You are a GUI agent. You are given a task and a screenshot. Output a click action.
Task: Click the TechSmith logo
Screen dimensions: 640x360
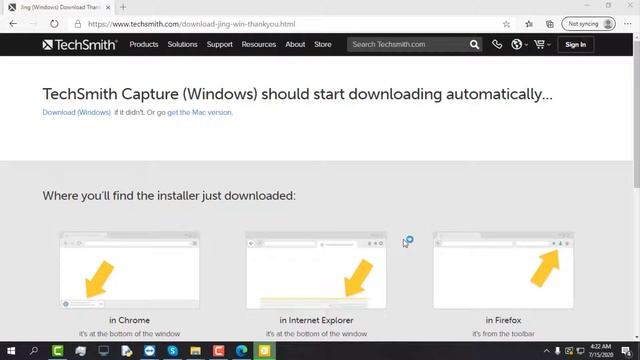(x=80, y=44)
